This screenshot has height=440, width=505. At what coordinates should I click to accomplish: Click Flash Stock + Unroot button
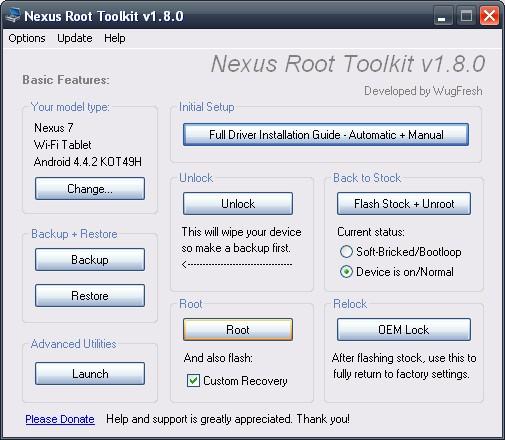coord(404,203)
